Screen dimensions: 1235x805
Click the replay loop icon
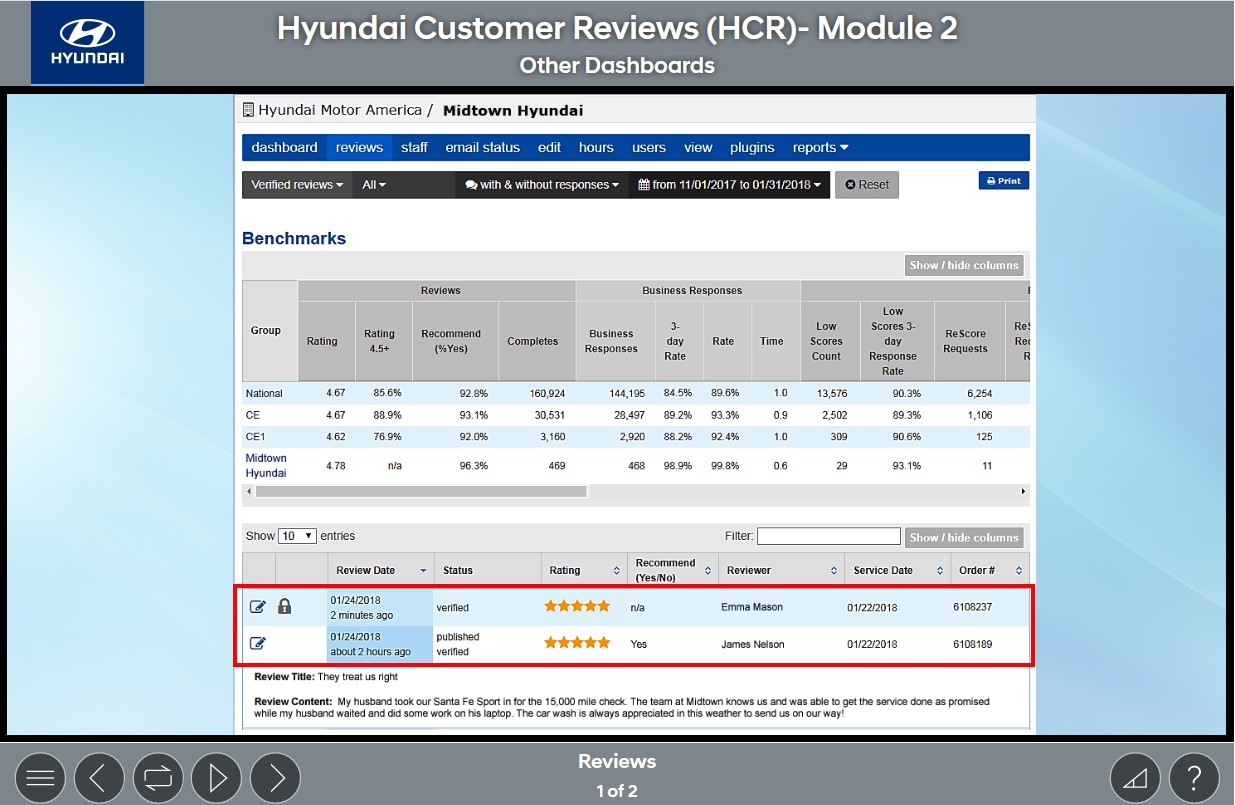click(158, 778)
